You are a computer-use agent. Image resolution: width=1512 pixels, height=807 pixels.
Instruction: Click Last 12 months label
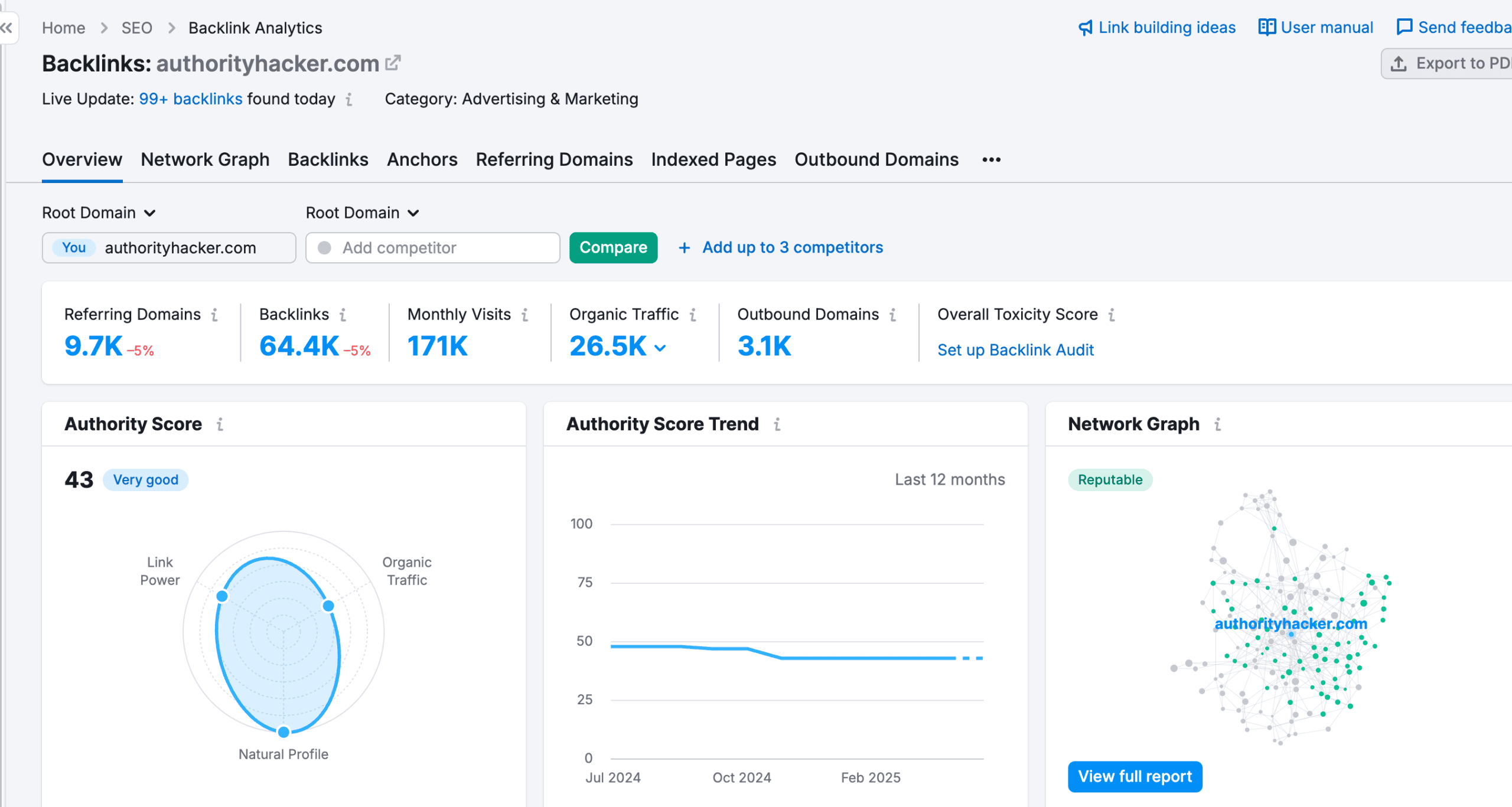[950, 479]
